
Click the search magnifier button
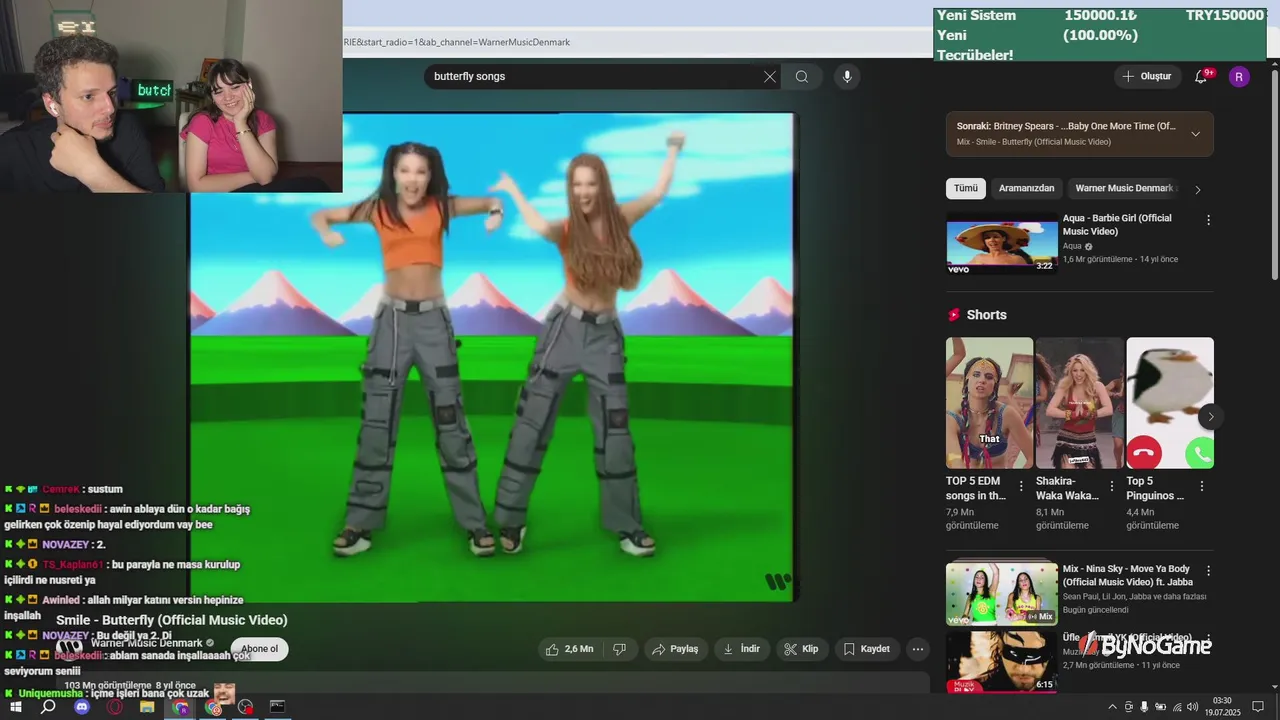(802, 77)
